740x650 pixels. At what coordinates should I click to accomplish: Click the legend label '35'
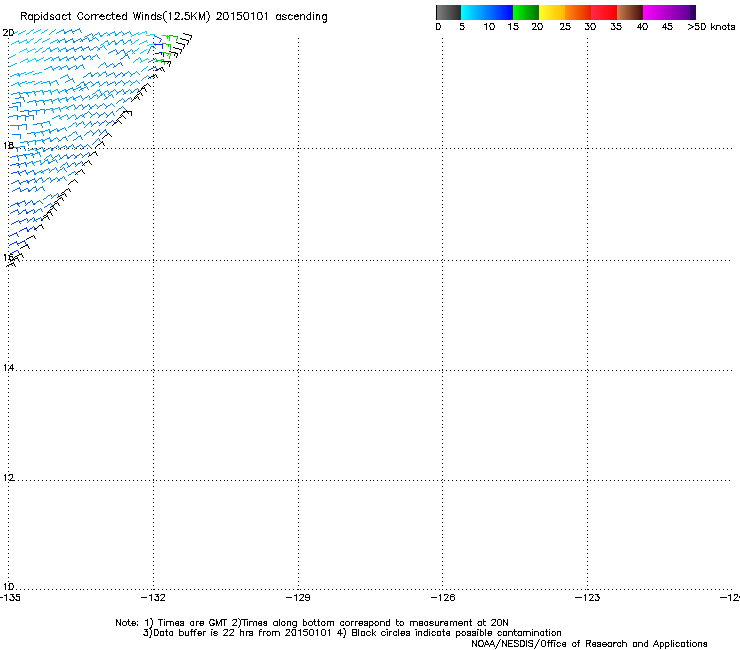616,27
